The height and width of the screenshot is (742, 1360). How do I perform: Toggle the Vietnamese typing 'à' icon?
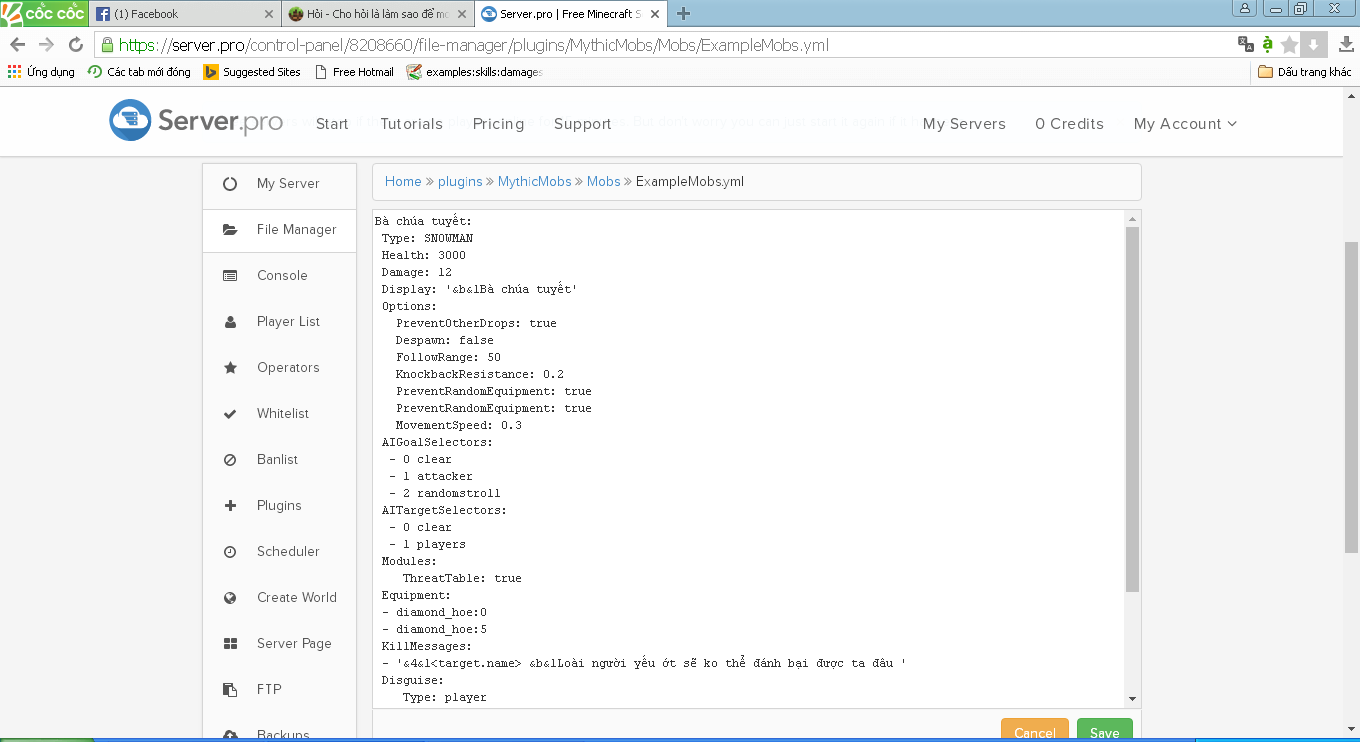coord(1268,44)
